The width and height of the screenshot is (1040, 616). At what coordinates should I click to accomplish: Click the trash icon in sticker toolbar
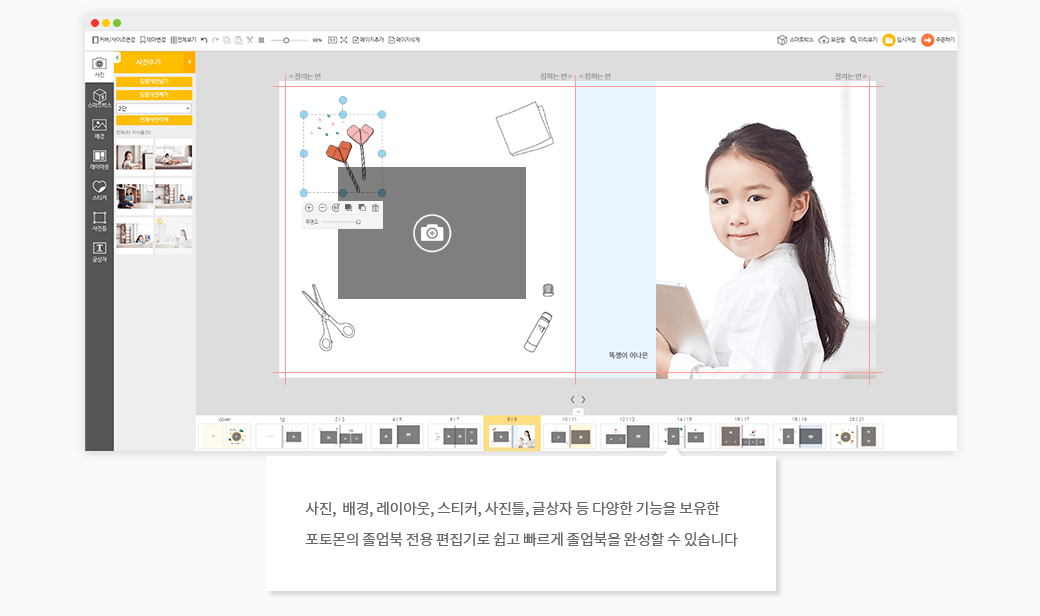[x=376, y=208]
